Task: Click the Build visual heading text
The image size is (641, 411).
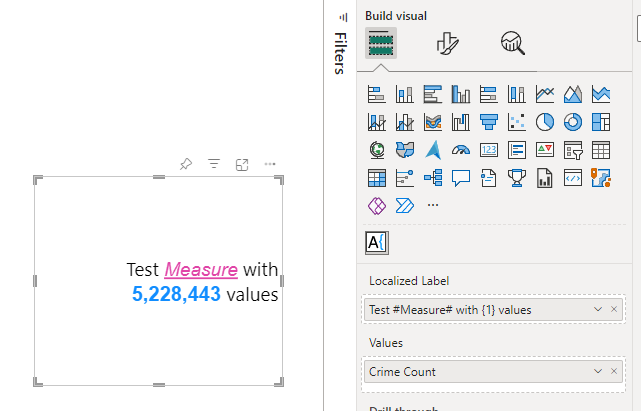Action: click(x=396, y=16)
